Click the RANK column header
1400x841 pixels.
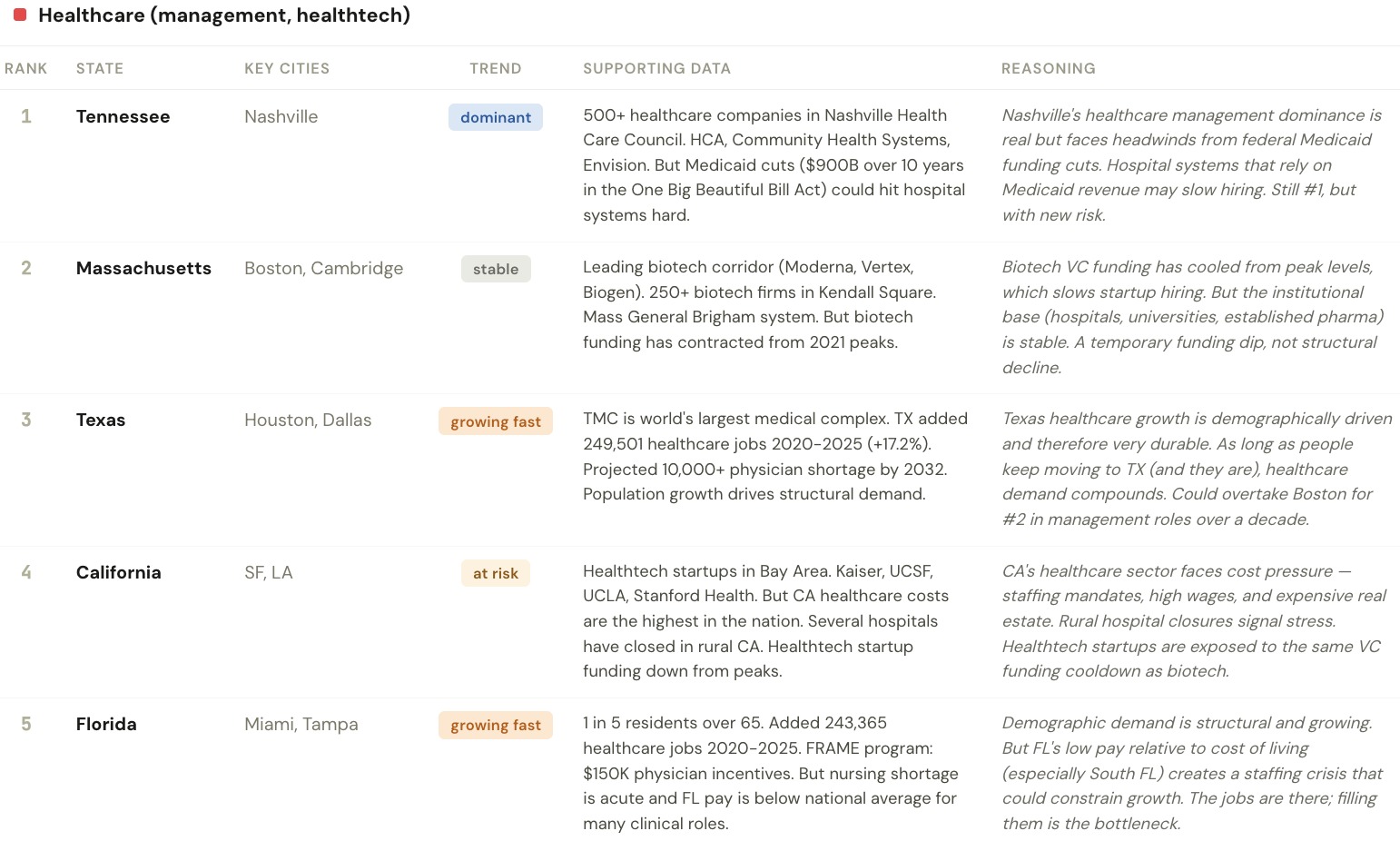click(x=25, y=68)
